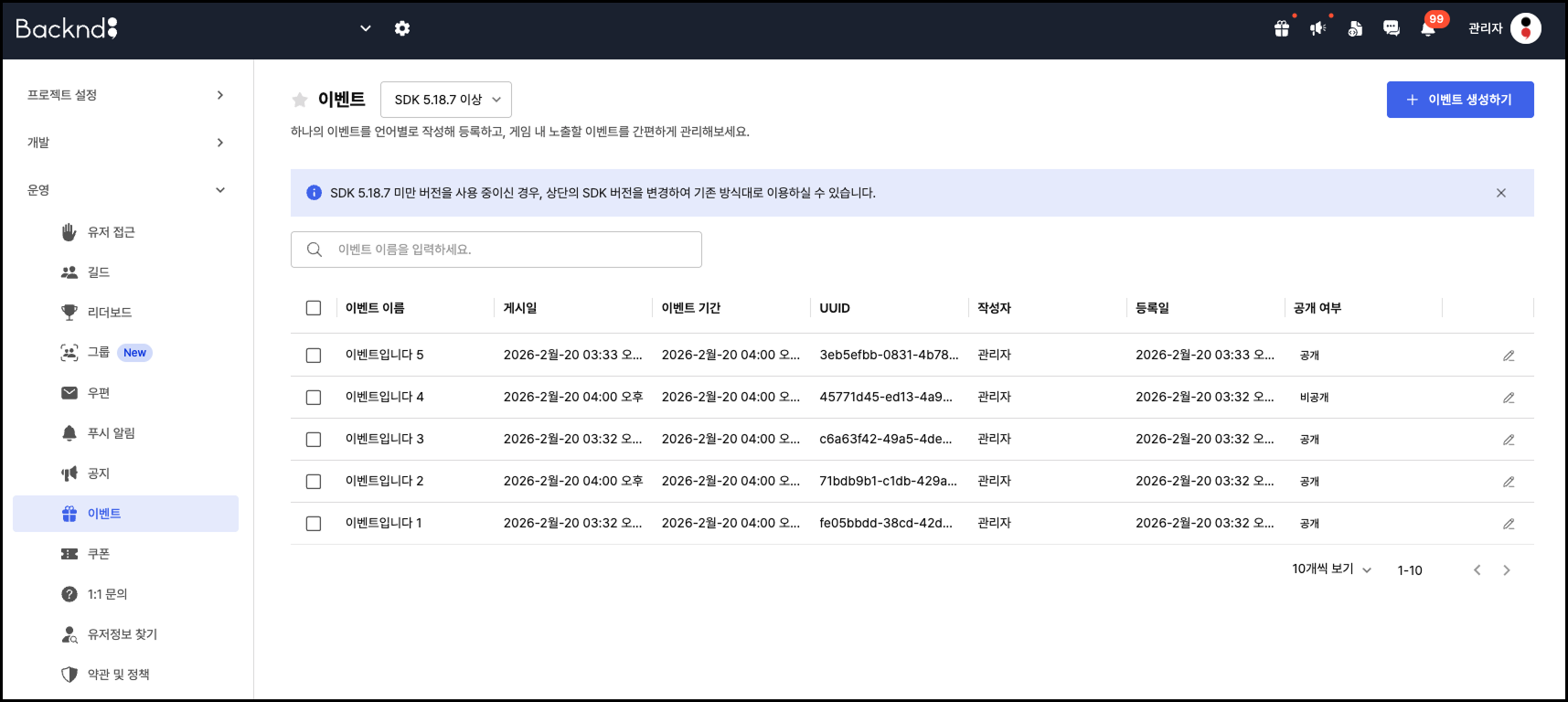Select the checkbox for 이벤트입니다 2
The width and height of the screenshot is (1568, 702).
314,482
